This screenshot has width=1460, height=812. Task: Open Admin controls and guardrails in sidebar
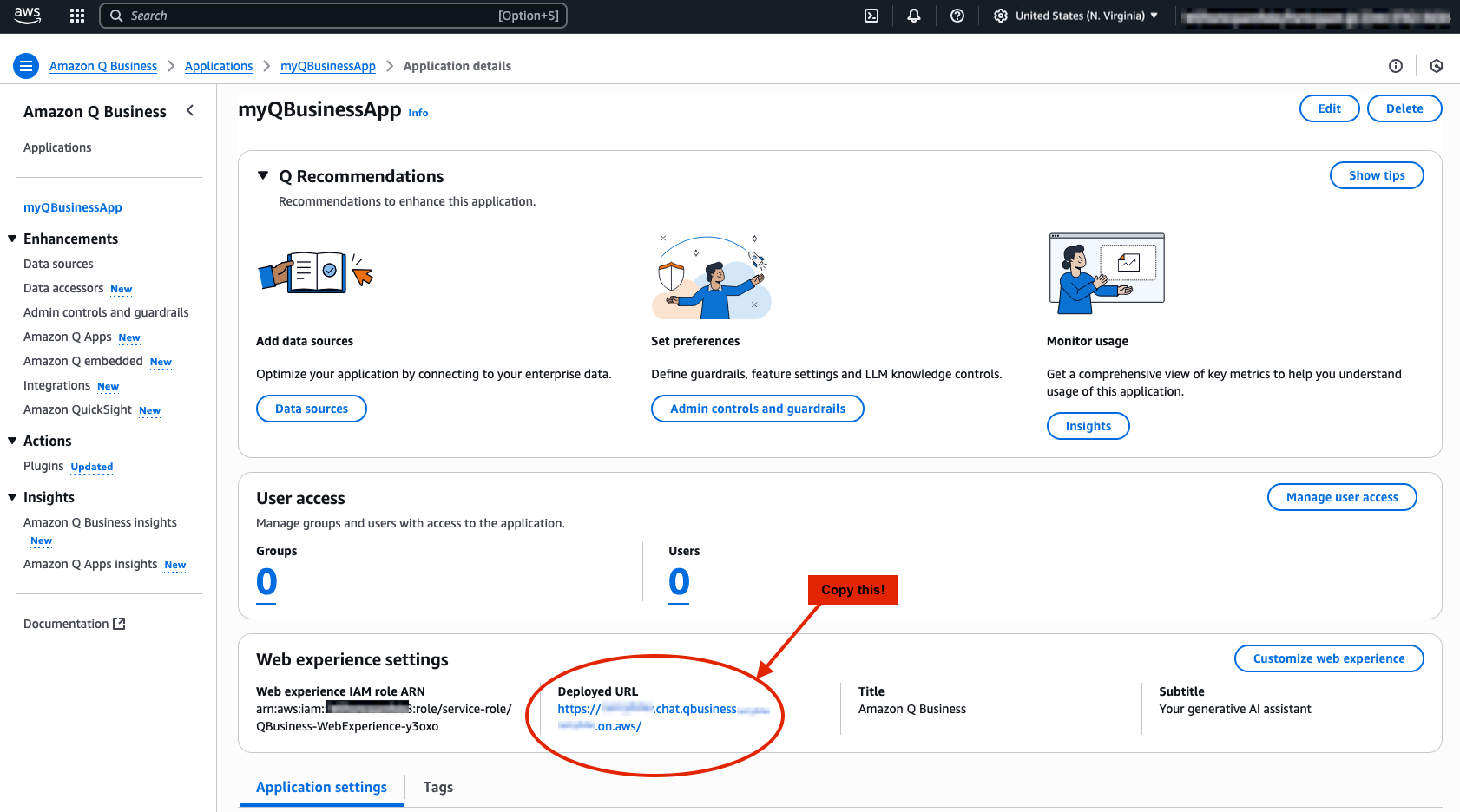pyautogui.click(x=106, y=312)
